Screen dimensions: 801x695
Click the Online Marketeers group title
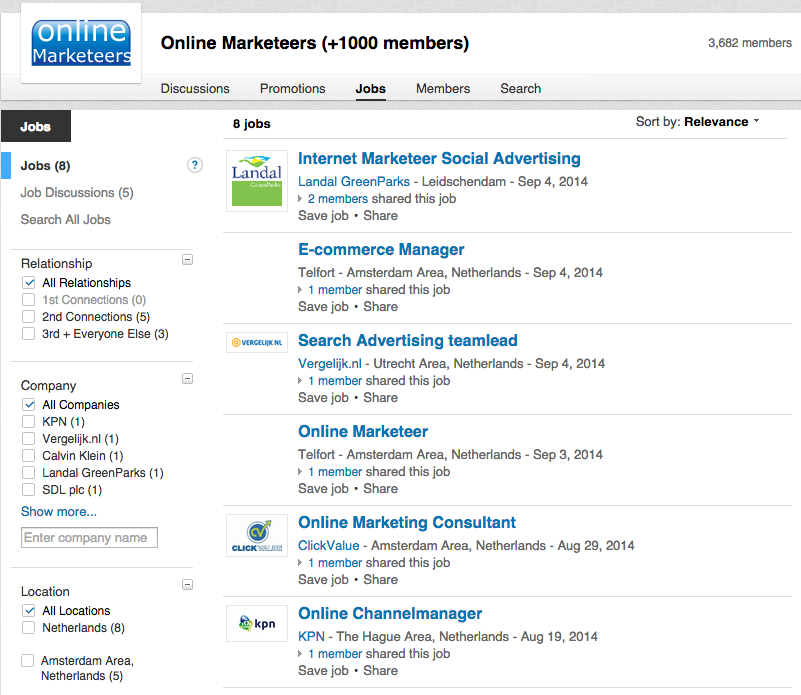pos(315,43)
